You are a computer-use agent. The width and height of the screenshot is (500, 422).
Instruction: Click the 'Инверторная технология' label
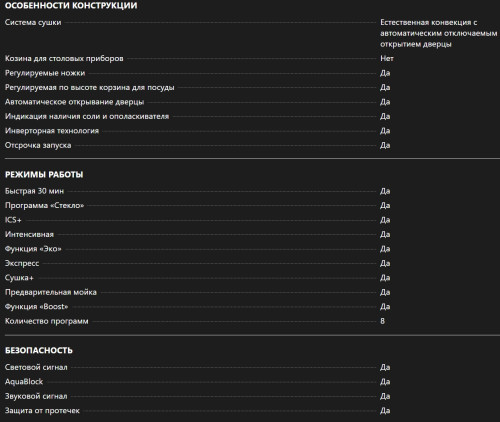pyautogui.click(x=52, y=131)
